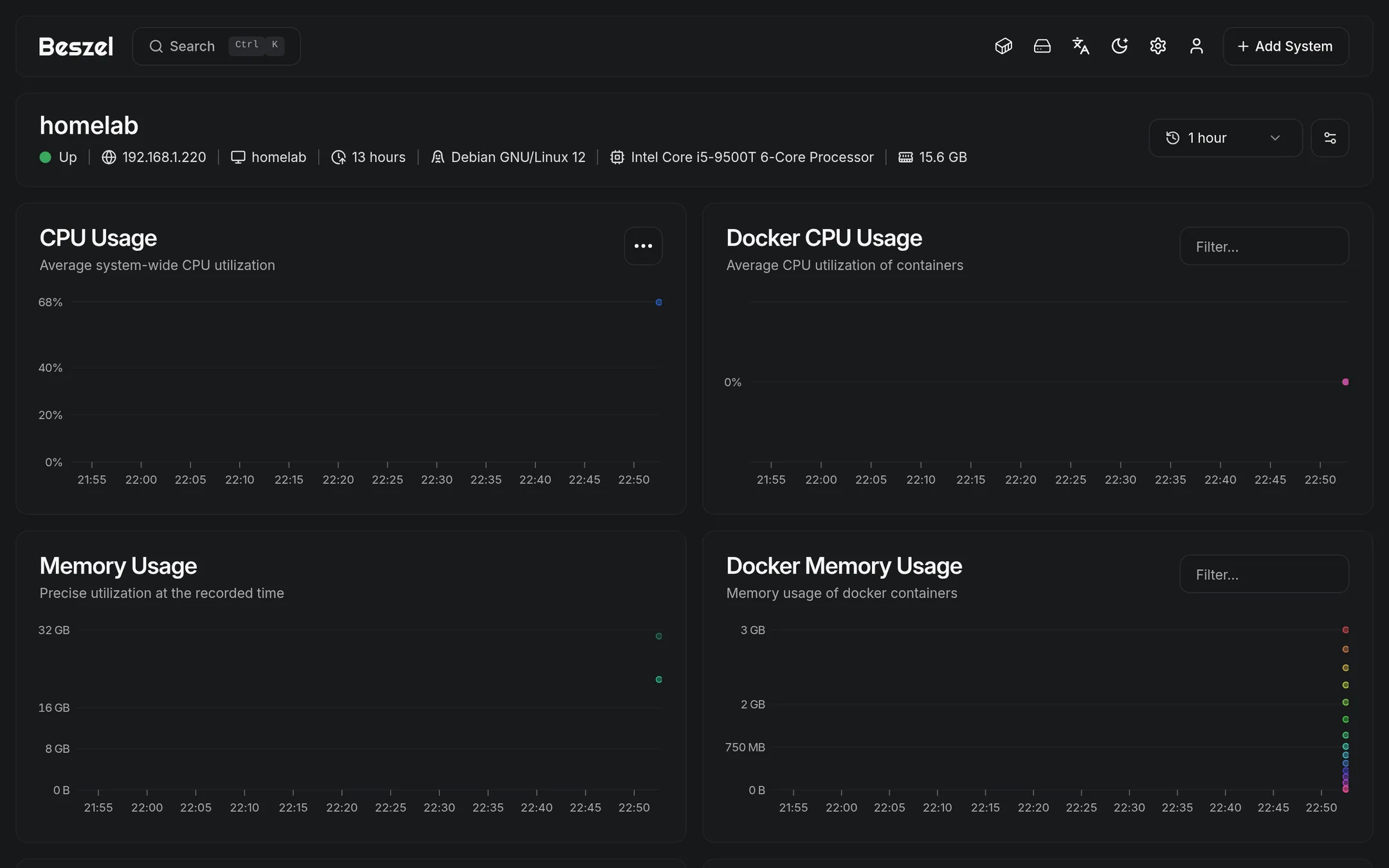This screenshot has height=868, width=1389.
Task: Open the user account icon
Action: [x=1196, y=46]
